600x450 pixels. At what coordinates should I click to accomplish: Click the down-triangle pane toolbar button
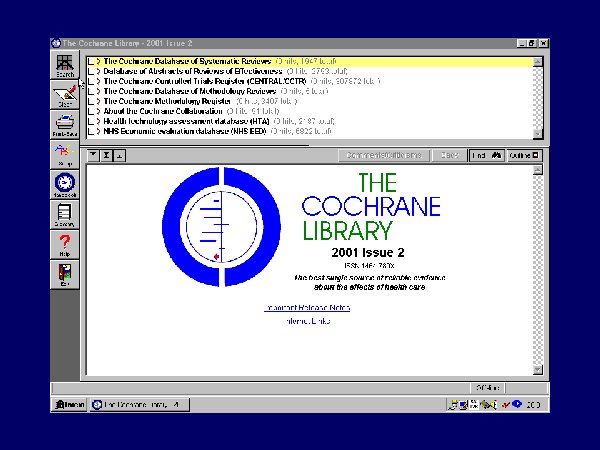pyautogui.click(x=93, y=155)
